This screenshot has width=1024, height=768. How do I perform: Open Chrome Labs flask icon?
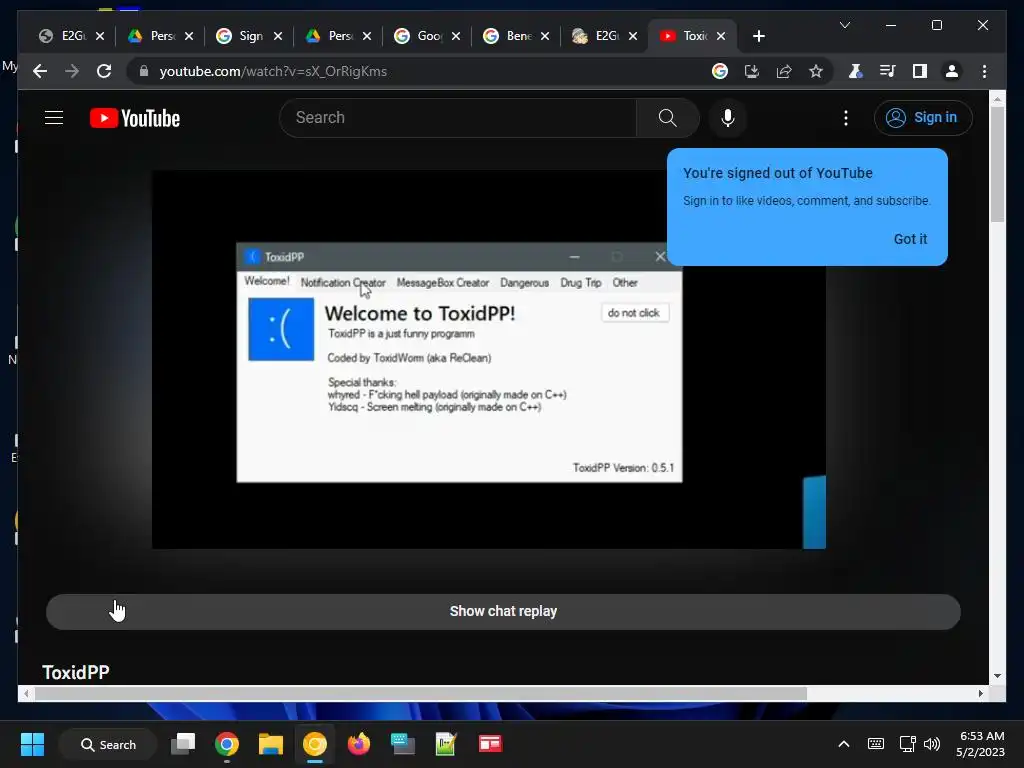point(855,71)
